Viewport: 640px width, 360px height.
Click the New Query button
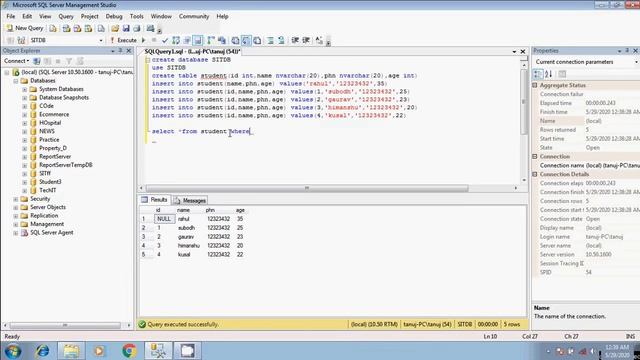coord(25,28)
